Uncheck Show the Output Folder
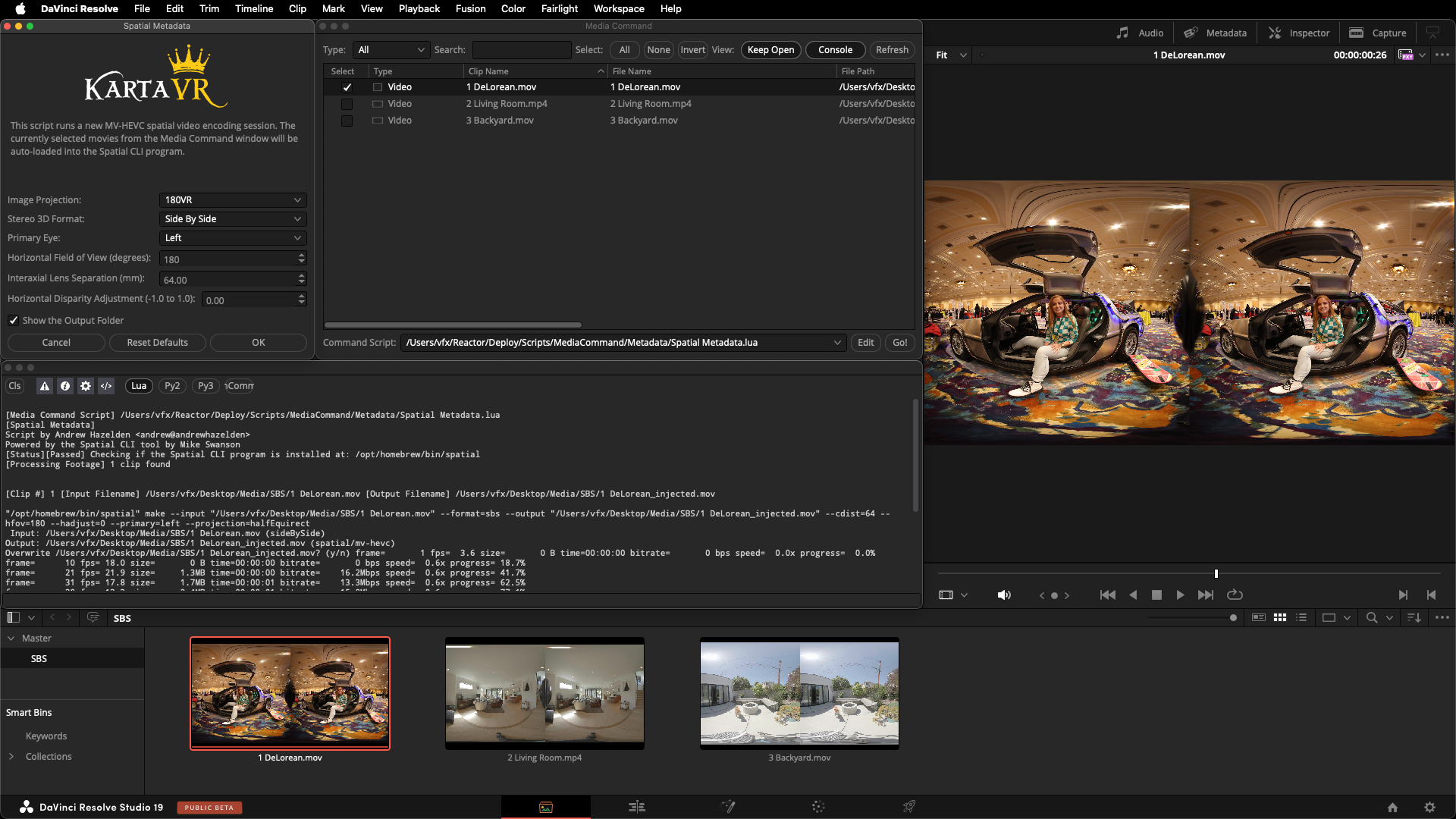This screenshot has width=1456, height=819. pos(14,321)
